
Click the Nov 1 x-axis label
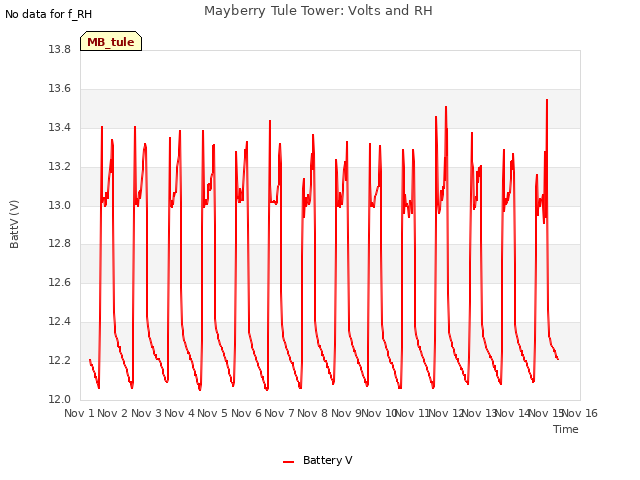click(x=79, y=413)
